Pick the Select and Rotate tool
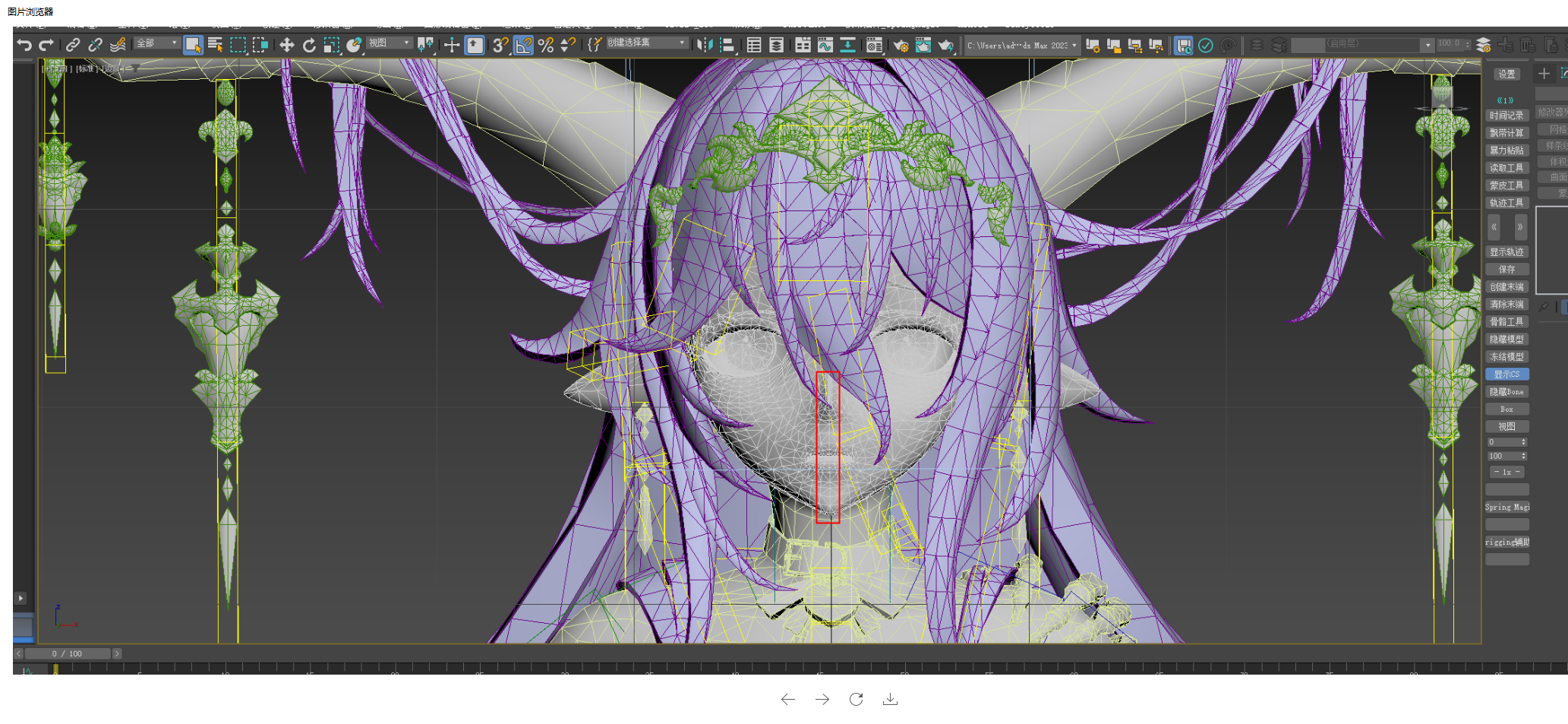This screenshot has height=724, width=1568. (x=308, y=45)
